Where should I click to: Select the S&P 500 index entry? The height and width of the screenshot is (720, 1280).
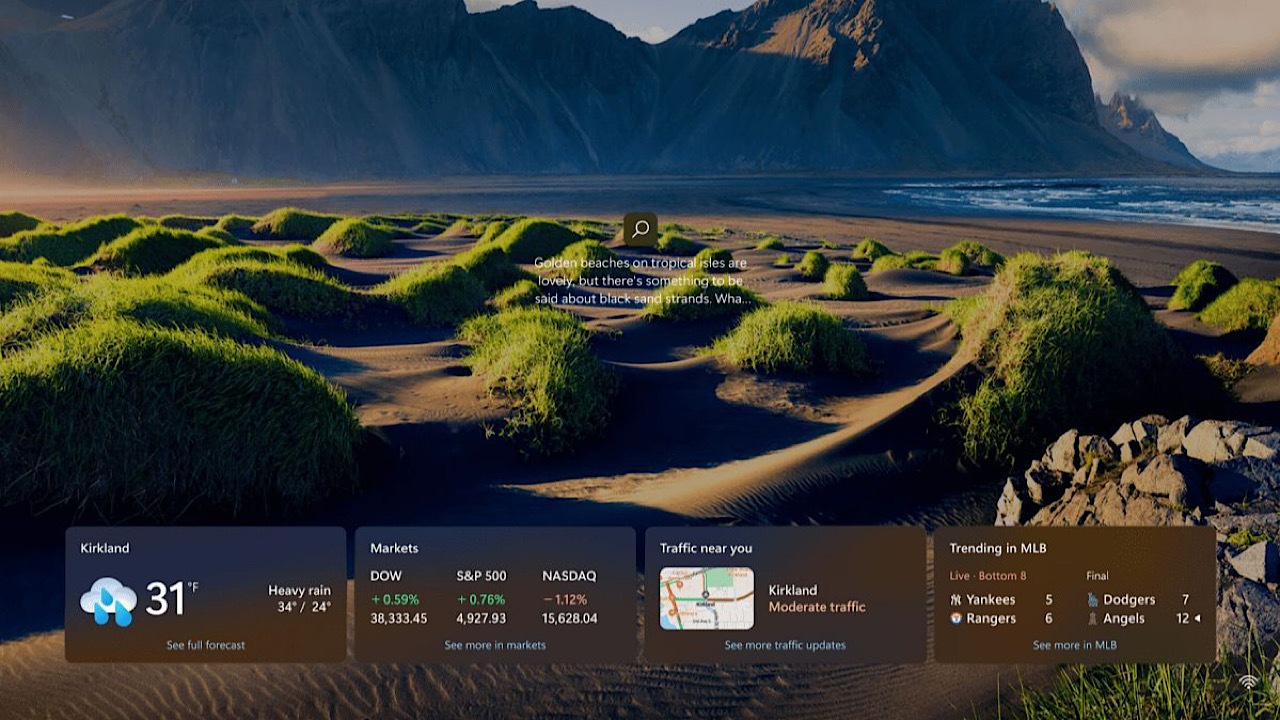482,597
